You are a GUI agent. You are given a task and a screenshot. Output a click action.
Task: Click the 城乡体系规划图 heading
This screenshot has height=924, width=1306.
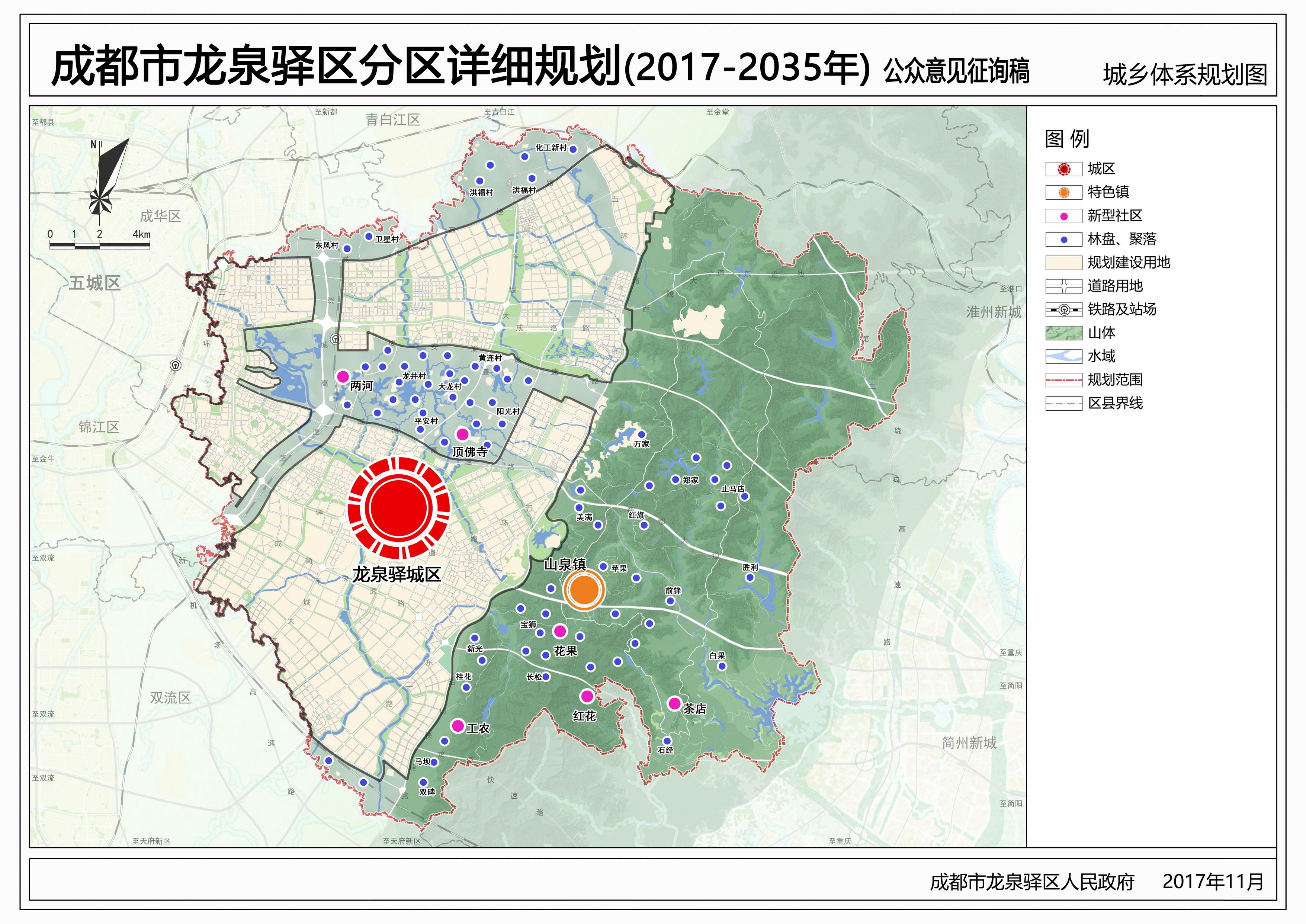1185,74
